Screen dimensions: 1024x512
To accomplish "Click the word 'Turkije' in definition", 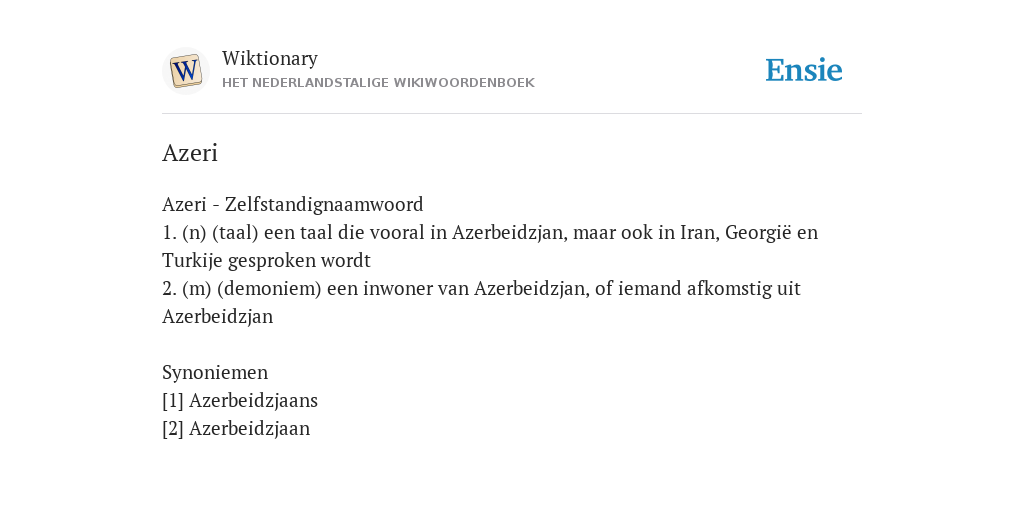I will [x=192, y=261].
